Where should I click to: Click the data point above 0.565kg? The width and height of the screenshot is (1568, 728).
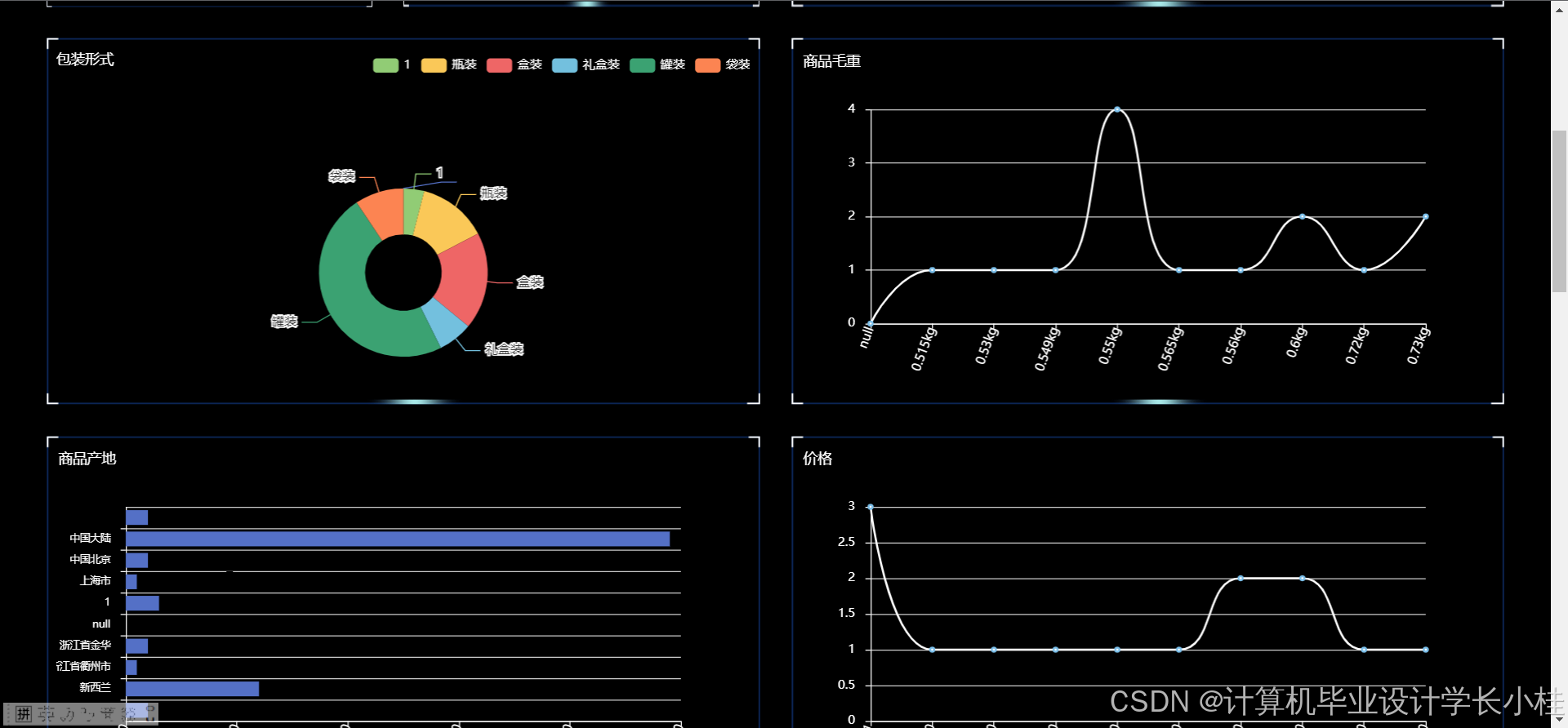coord(1178,270)
